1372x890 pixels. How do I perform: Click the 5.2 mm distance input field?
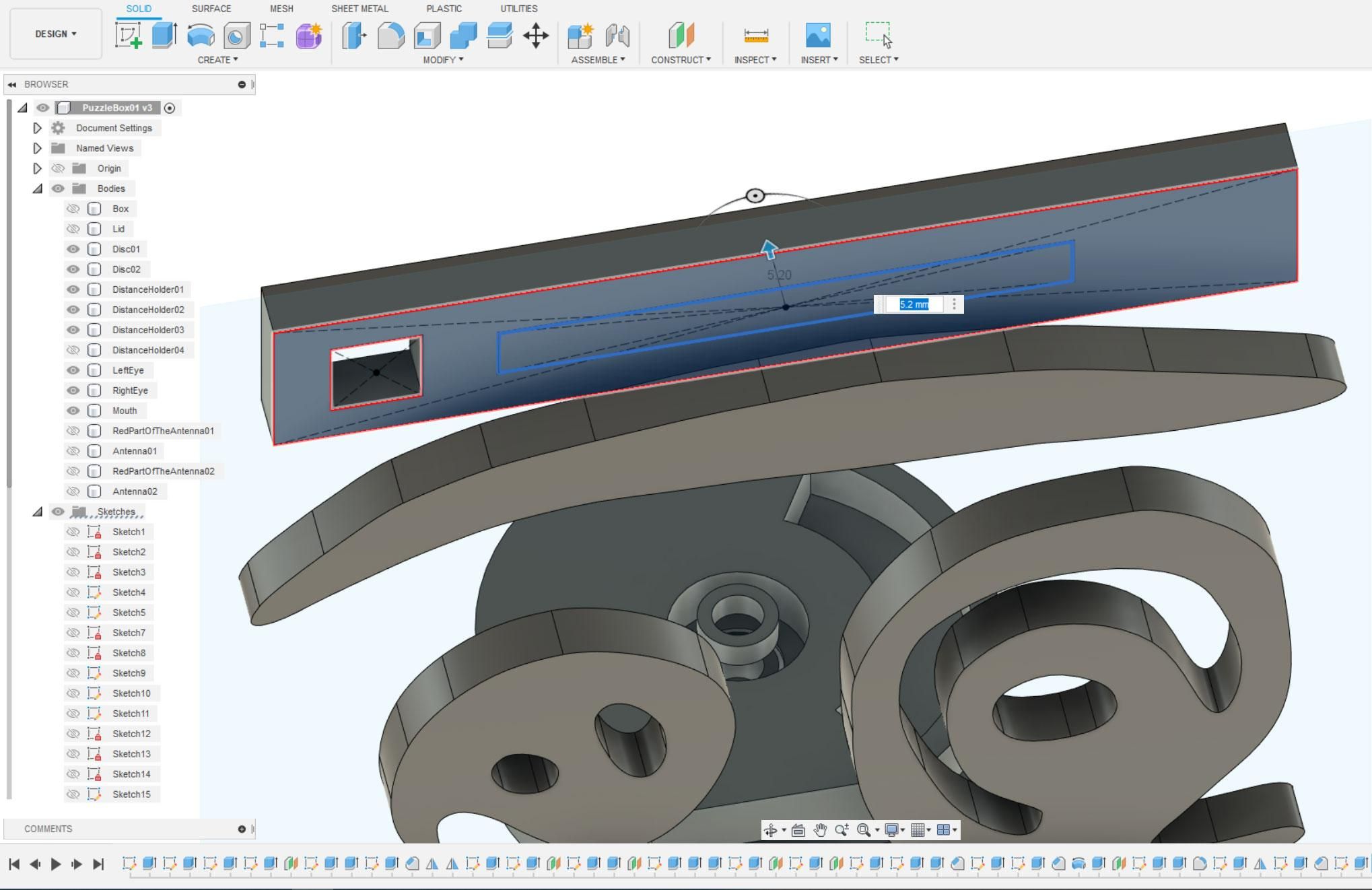pos(914,304)
